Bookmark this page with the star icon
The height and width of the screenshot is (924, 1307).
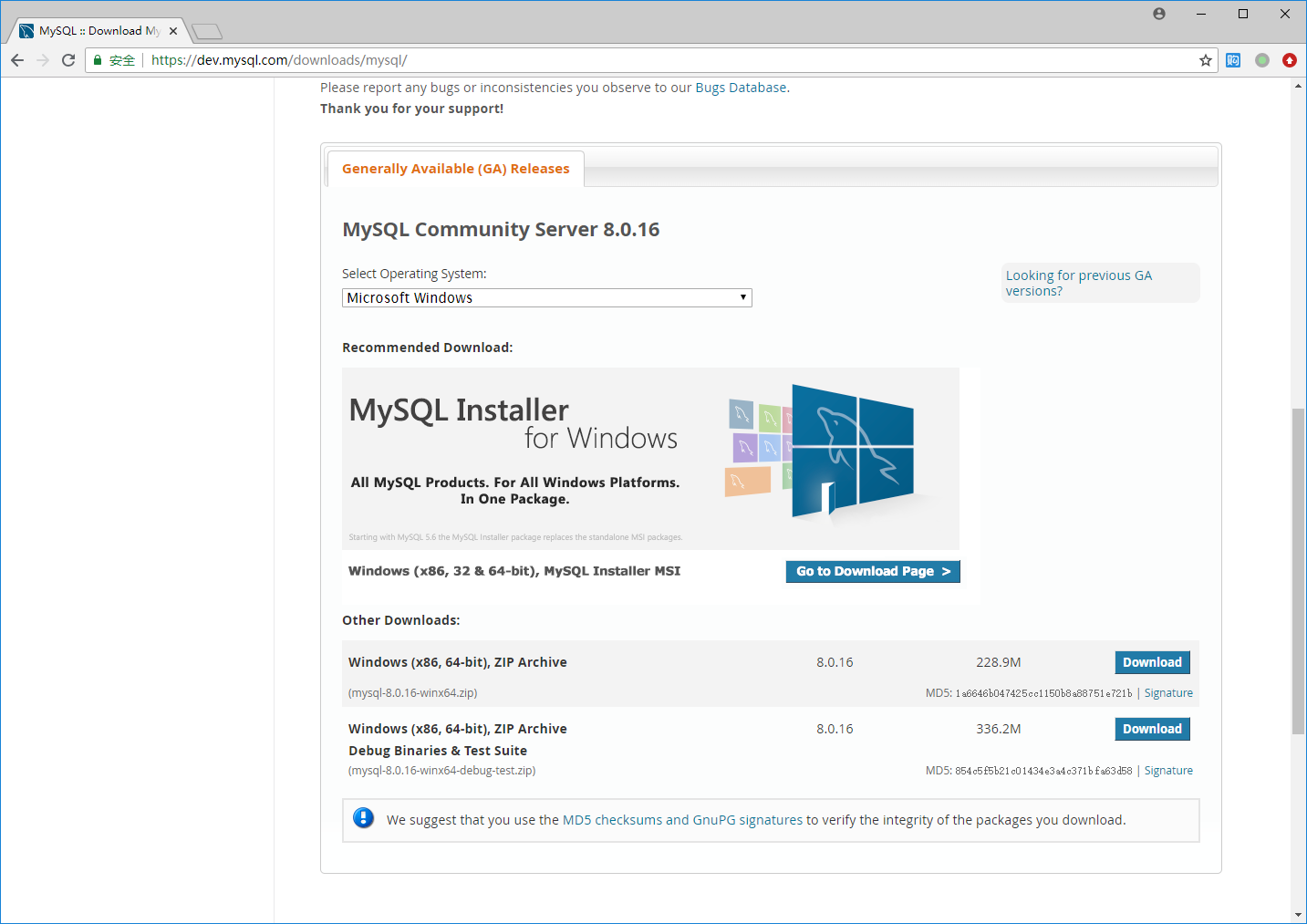[1206, 60]
